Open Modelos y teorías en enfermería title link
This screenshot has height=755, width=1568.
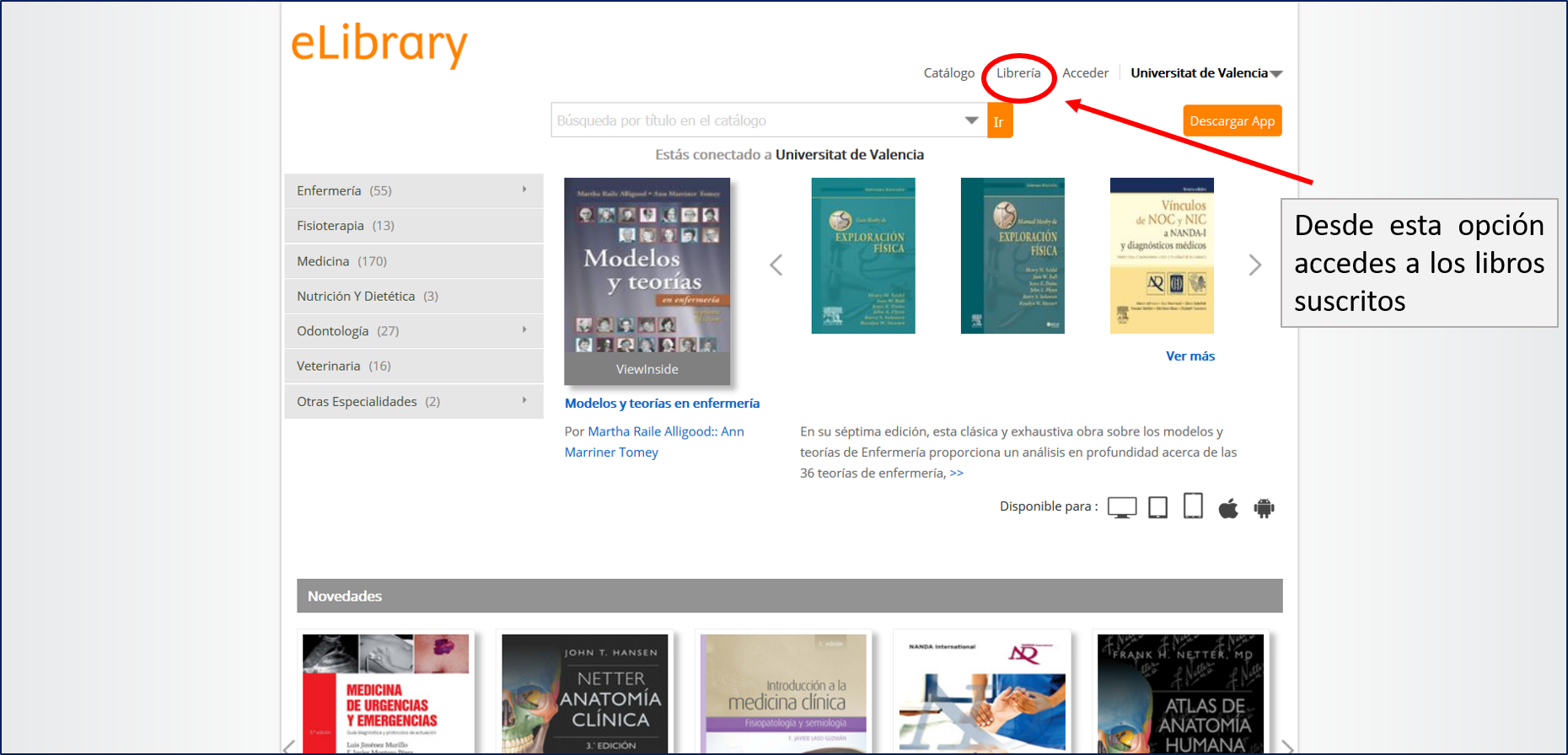(x=662, y=404)
